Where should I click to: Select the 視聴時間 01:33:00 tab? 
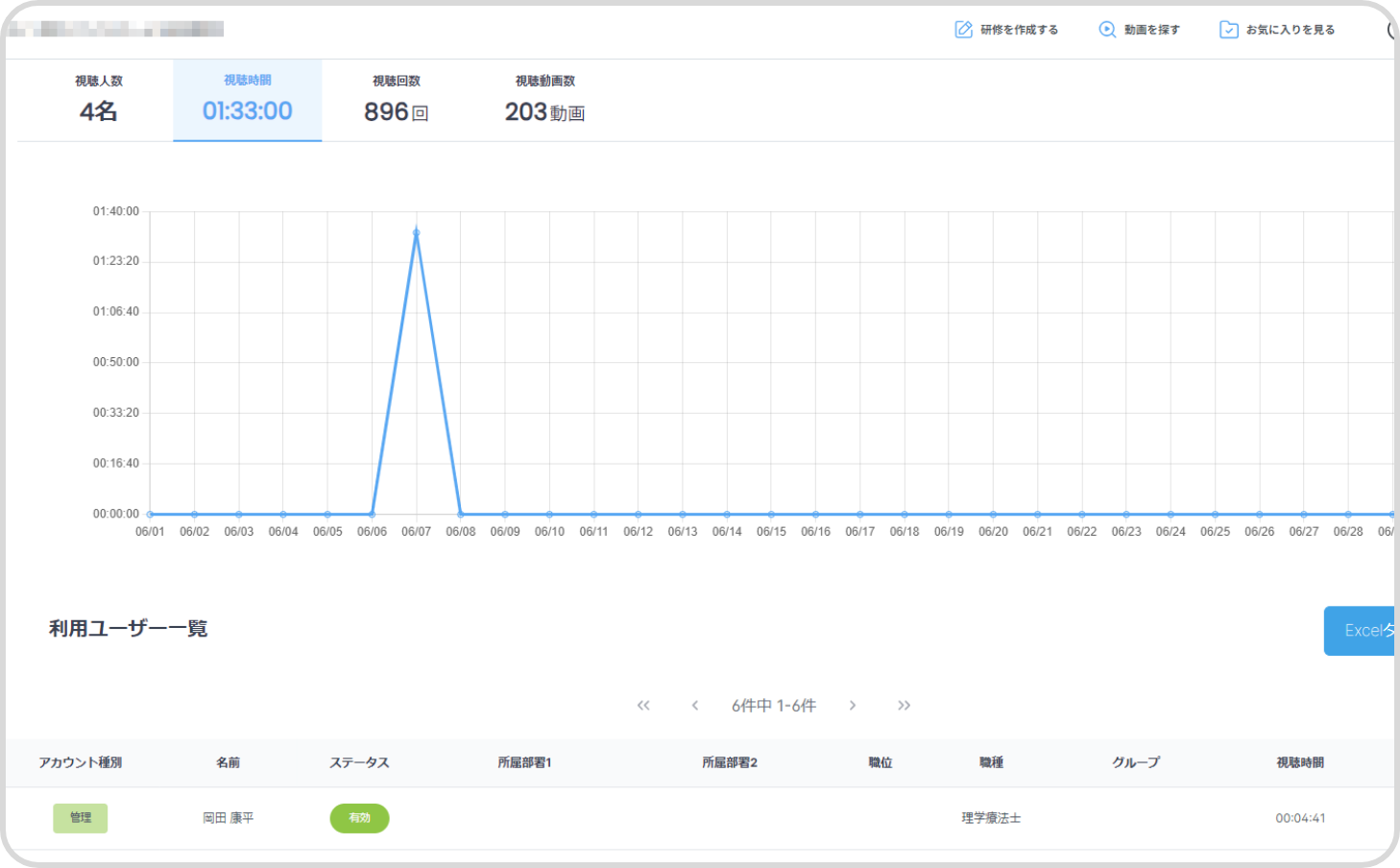coord(248,100)
